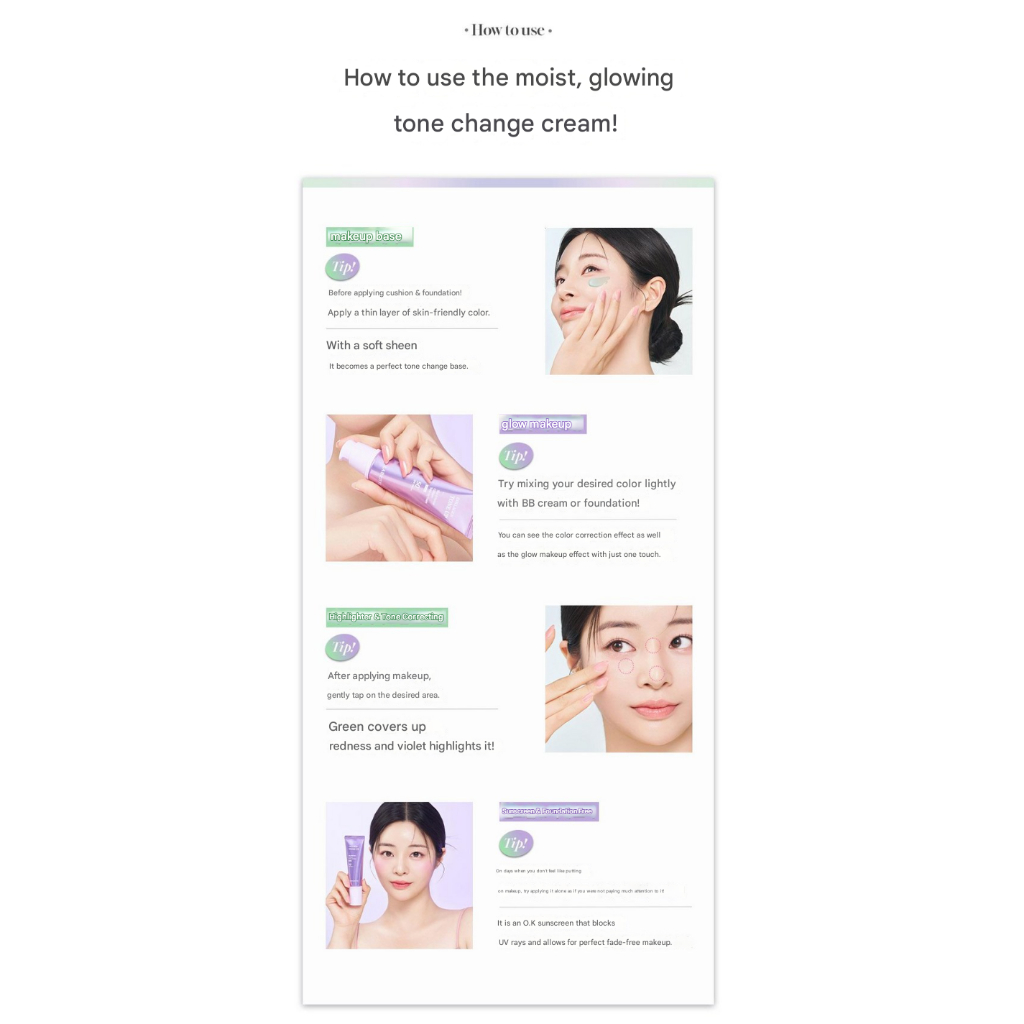Click the Tip! badge under glow makeup
This screenshot has width=1024, height=1024.
[516, 456]
